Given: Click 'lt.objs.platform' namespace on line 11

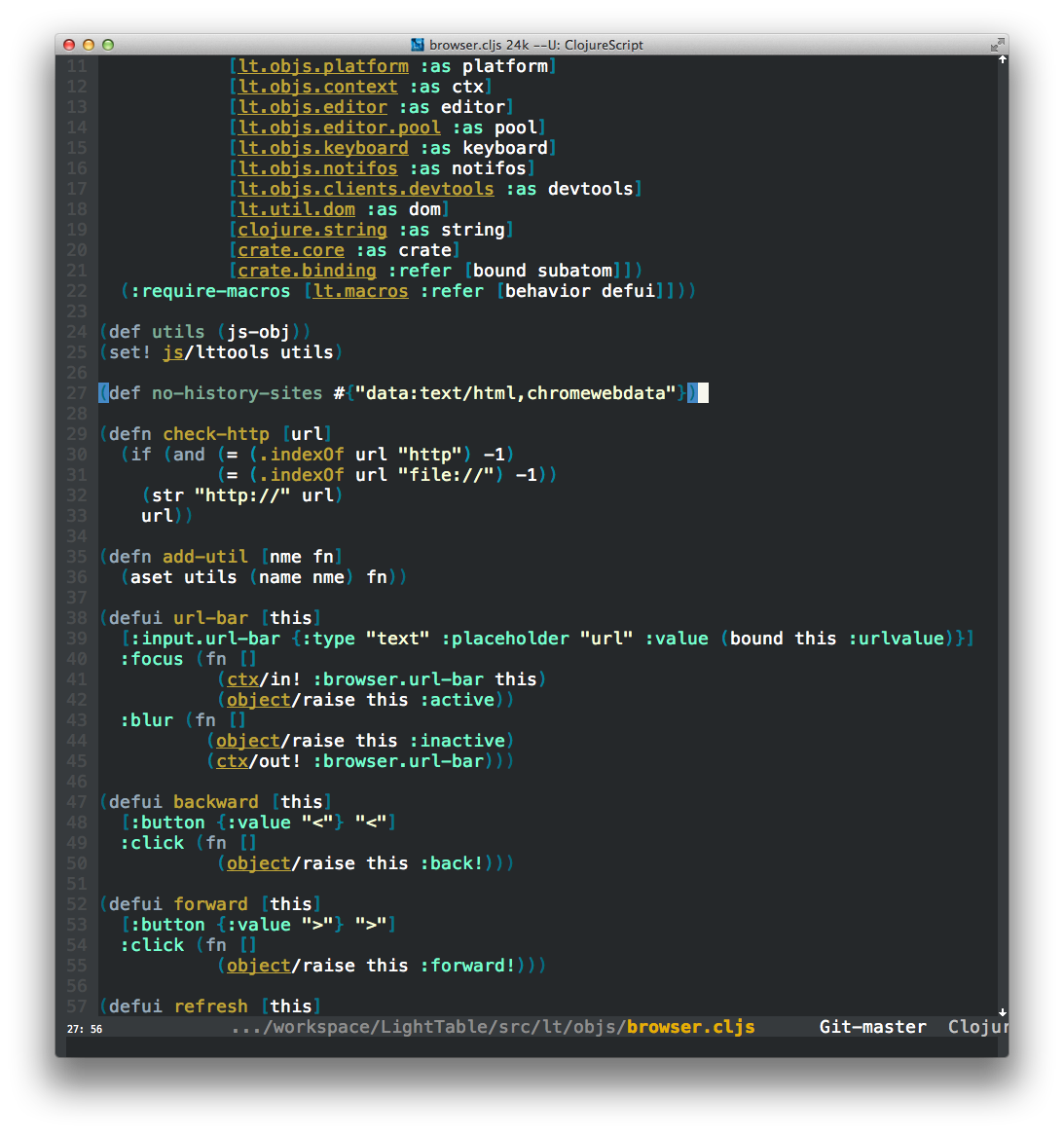Looking at the screenshot, I should (323, 66).
